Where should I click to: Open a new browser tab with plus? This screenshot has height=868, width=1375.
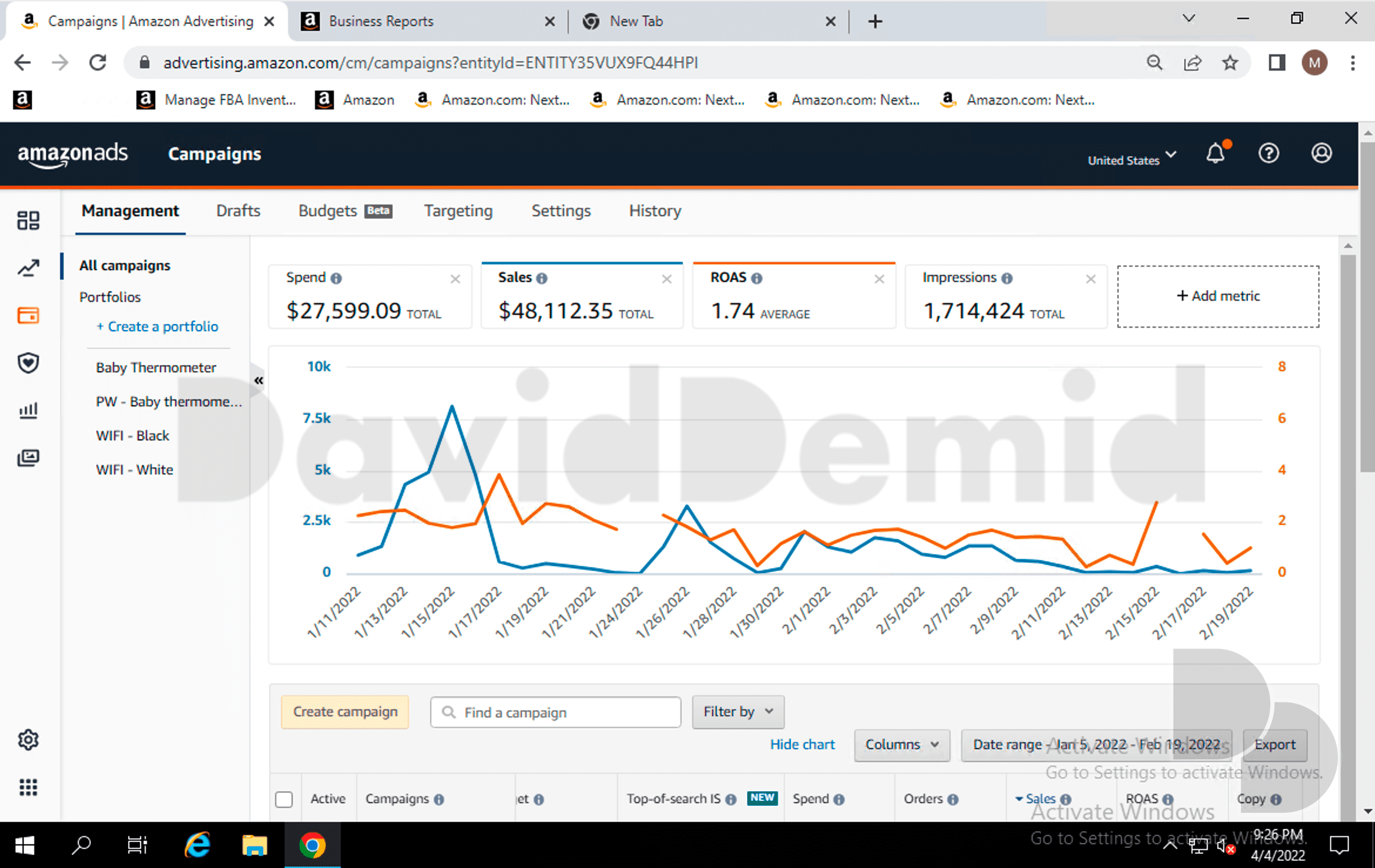click(875, 21)
